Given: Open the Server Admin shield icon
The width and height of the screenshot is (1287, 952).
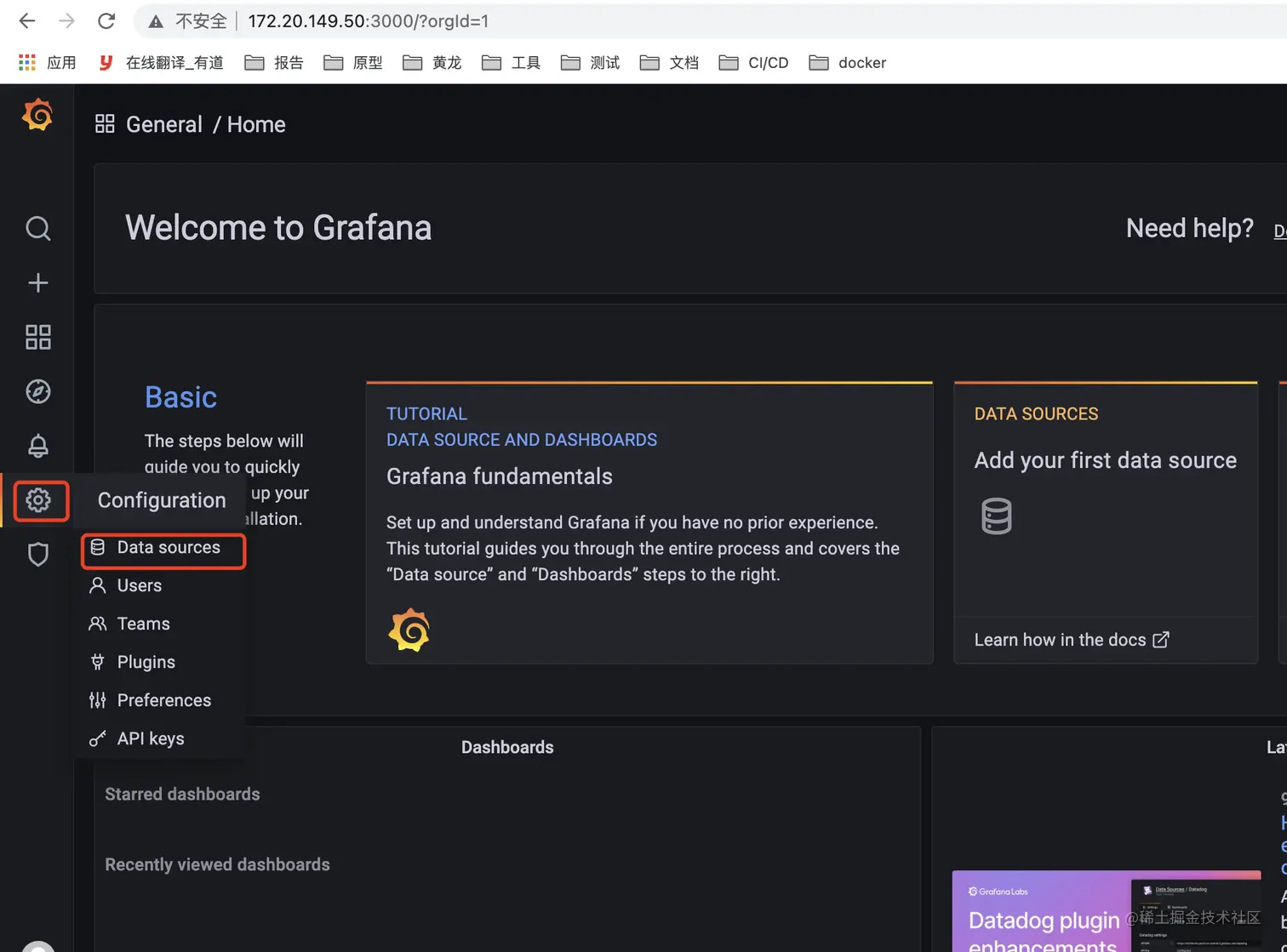Looking at the screenshot, I should 38,555.
